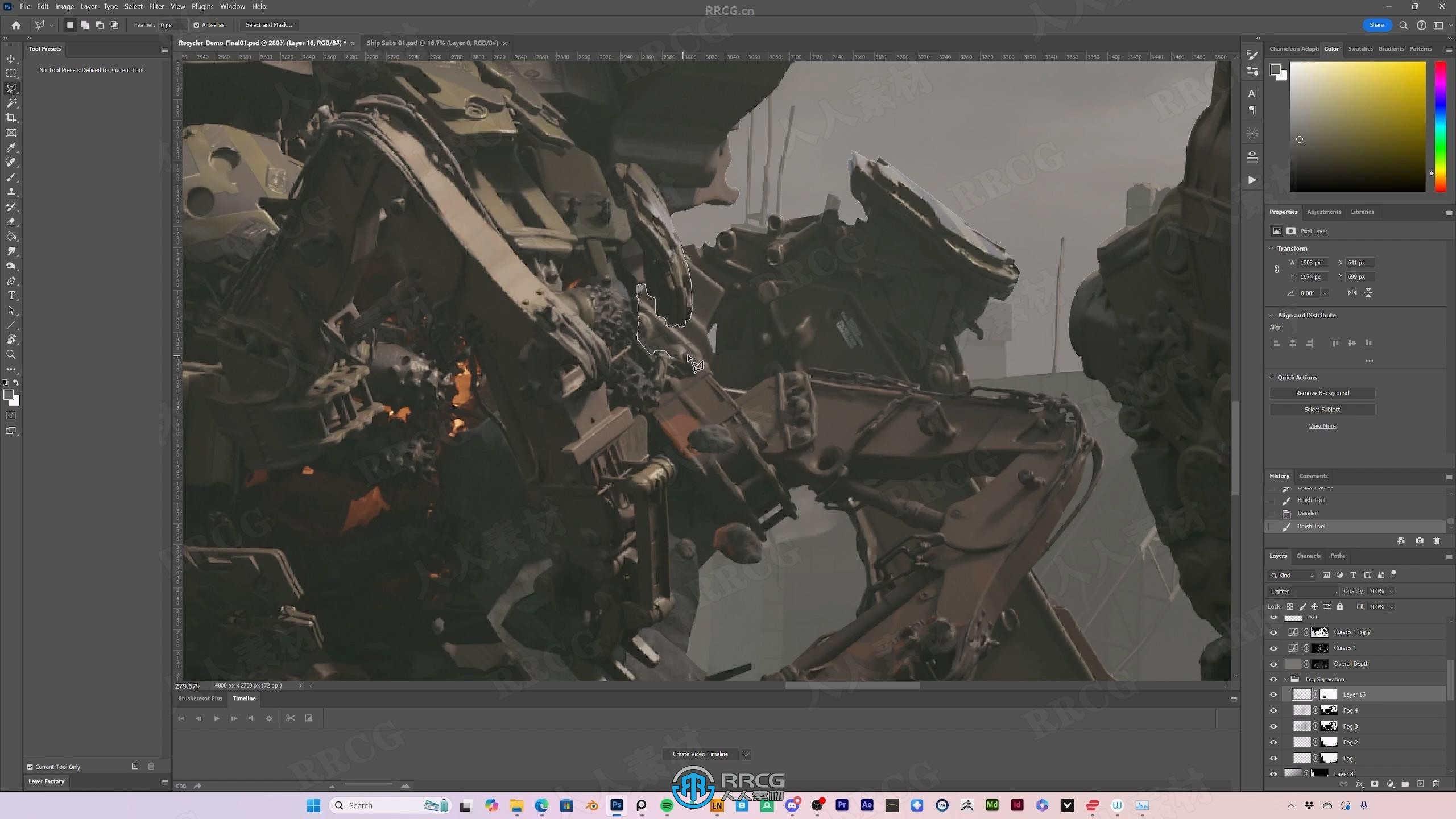Flip horizontal in Transform properties
The image size is (1456, 819).
tap(1352, 293)
